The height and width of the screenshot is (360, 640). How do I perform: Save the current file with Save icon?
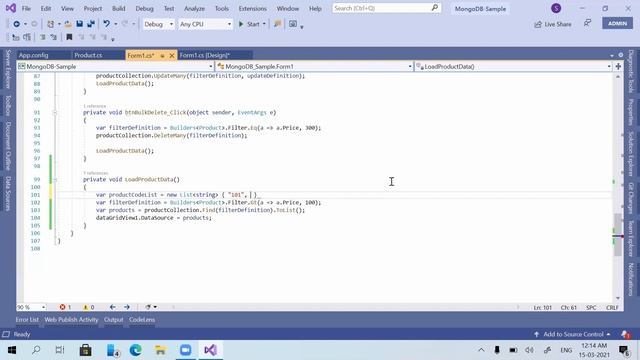80,24
